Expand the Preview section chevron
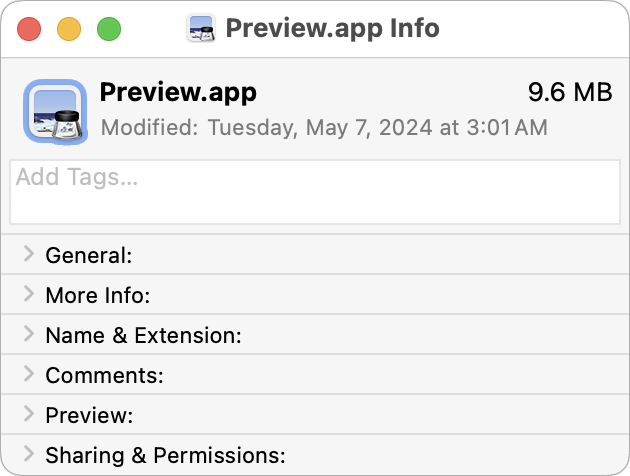This screenshot has width=630, height=476. 29,414
